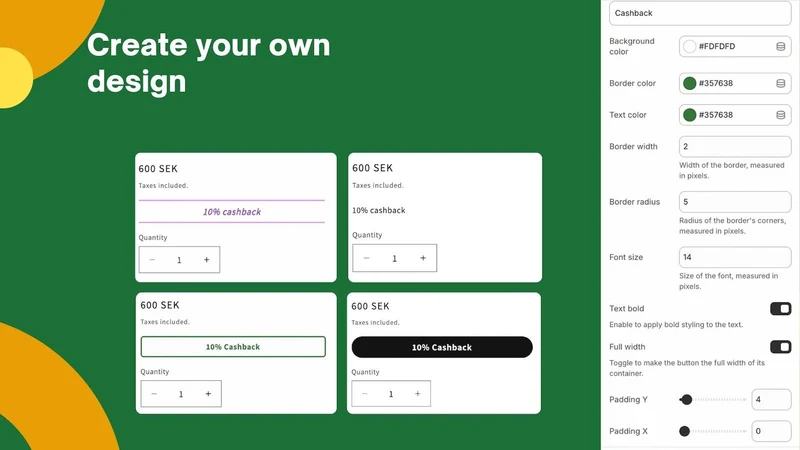This screenshot has width=800, height=450.
Task: Click plus in plain 10% cashback card
Action: coord(423,258)
